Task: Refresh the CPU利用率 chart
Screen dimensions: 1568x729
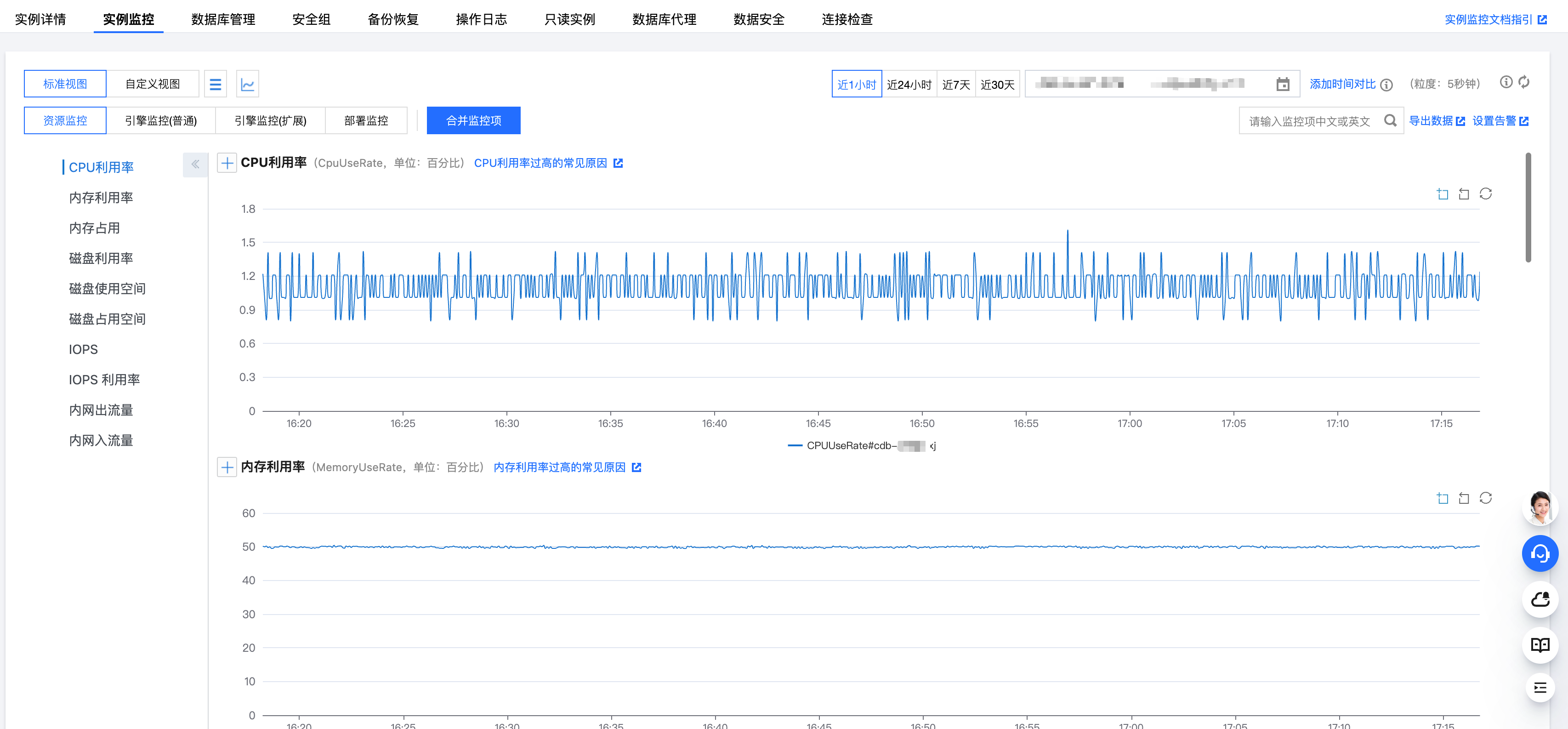Action: tap(1486, 194)
